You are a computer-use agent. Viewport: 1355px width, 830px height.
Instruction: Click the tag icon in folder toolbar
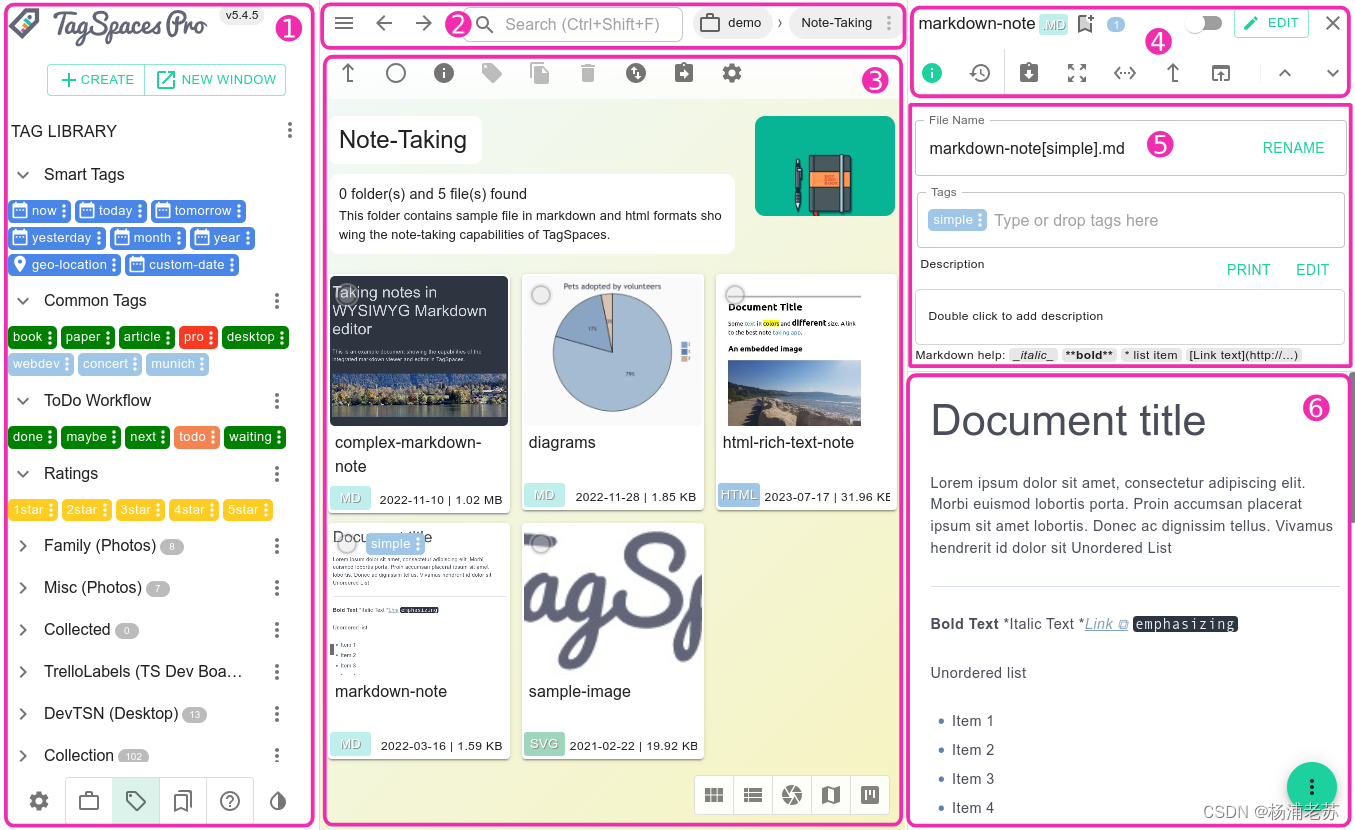(x=492, y=73)
